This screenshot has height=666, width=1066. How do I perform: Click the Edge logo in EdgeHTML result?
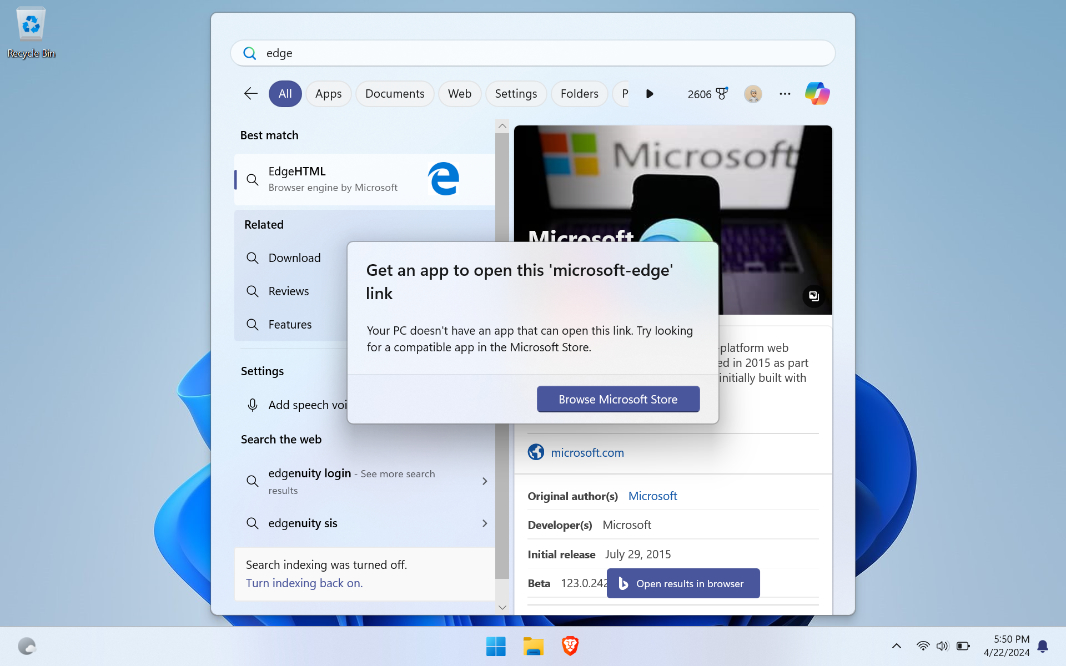[x=443, y=179]
